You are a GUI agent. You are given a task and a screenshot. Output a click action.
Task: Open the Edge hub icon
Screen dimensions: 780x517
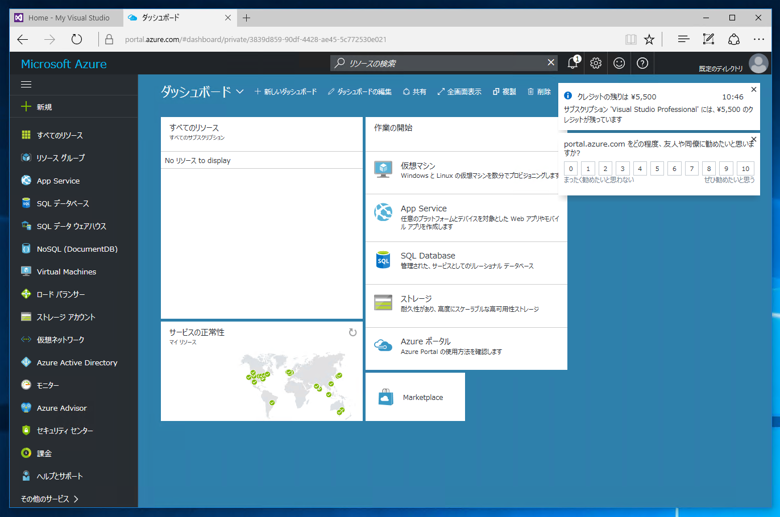(683, 39)
